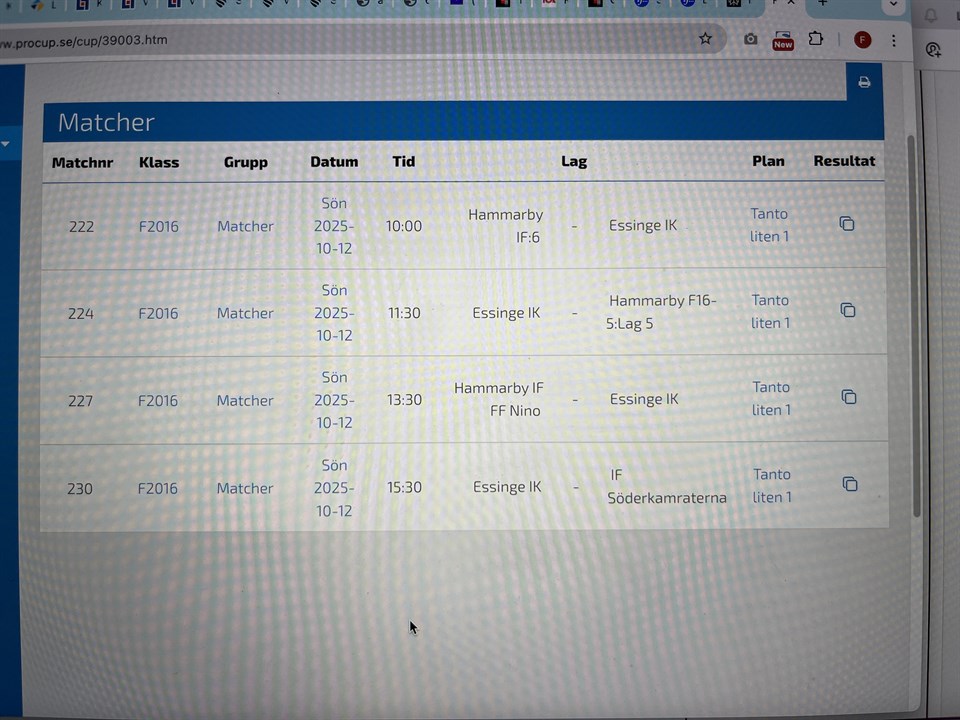Open result icon for match 222
The width and height of the screenshot is (960, 720).
click(x=847, y=224)
